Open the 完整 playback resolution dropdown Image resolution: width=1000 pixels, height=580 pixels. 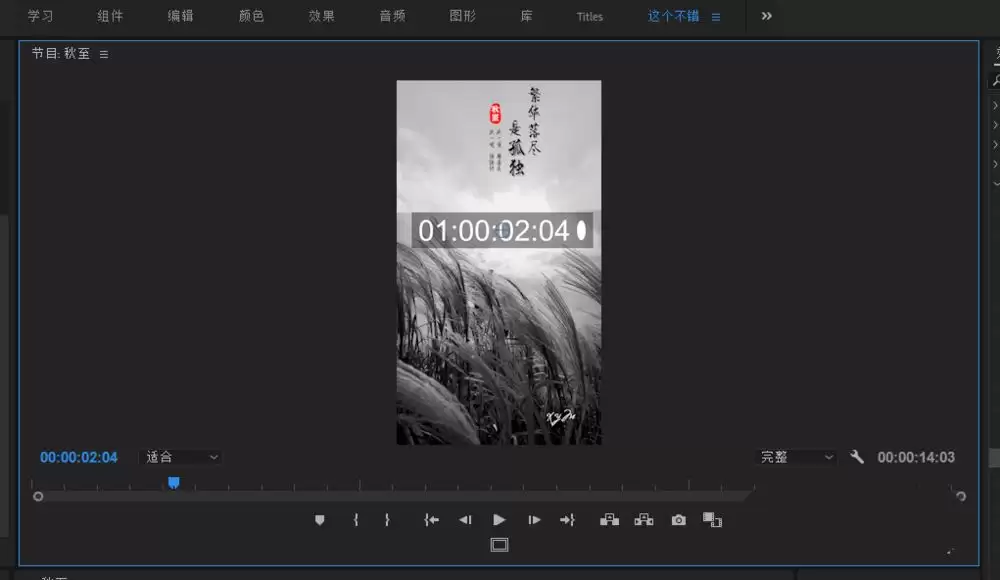(x=797, y=457)
